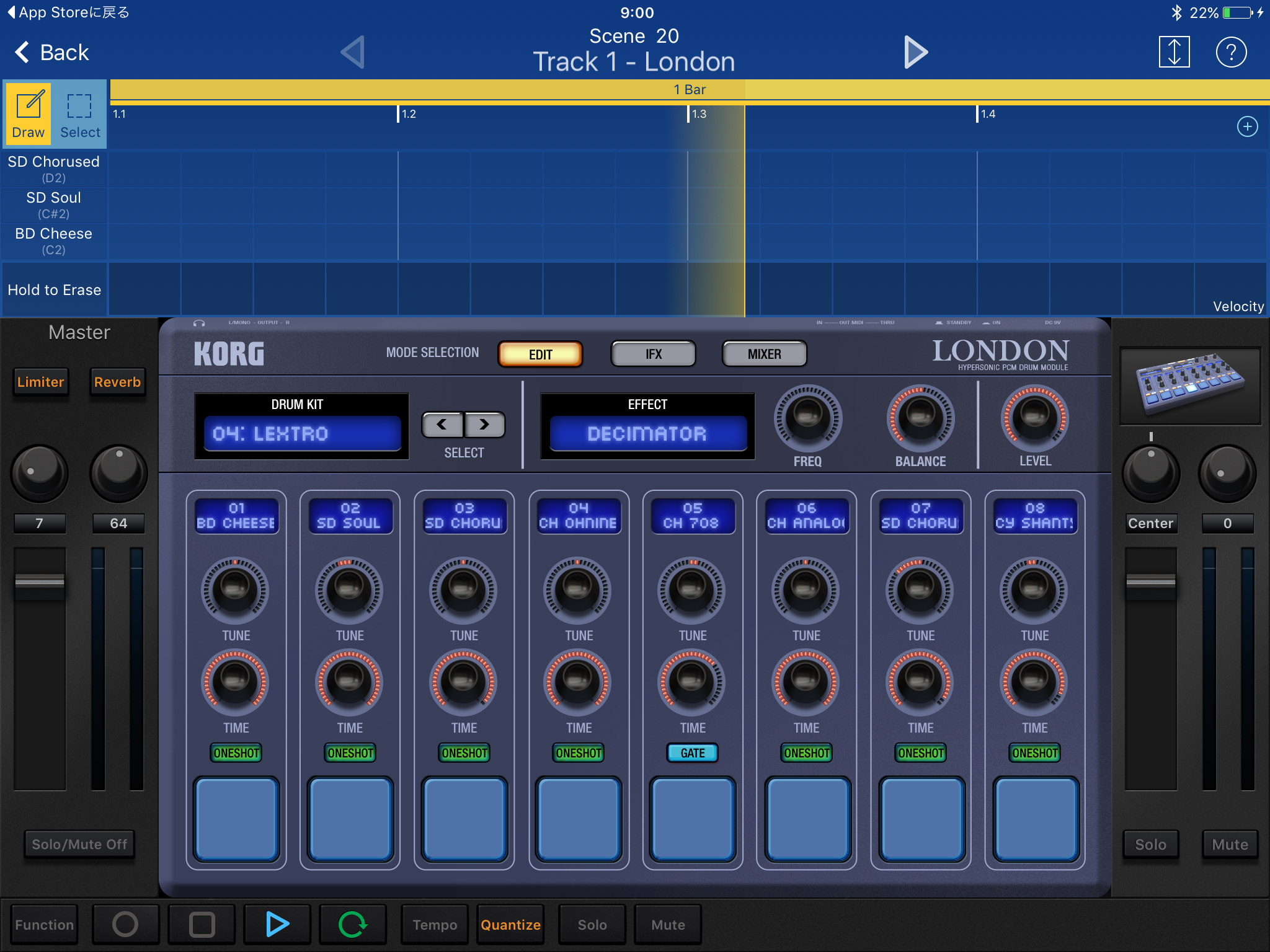Viewport: 1270px width, 952px height.
Task: Open the Tempo settings
Action: pyautogui.click(x=435, y=924)
